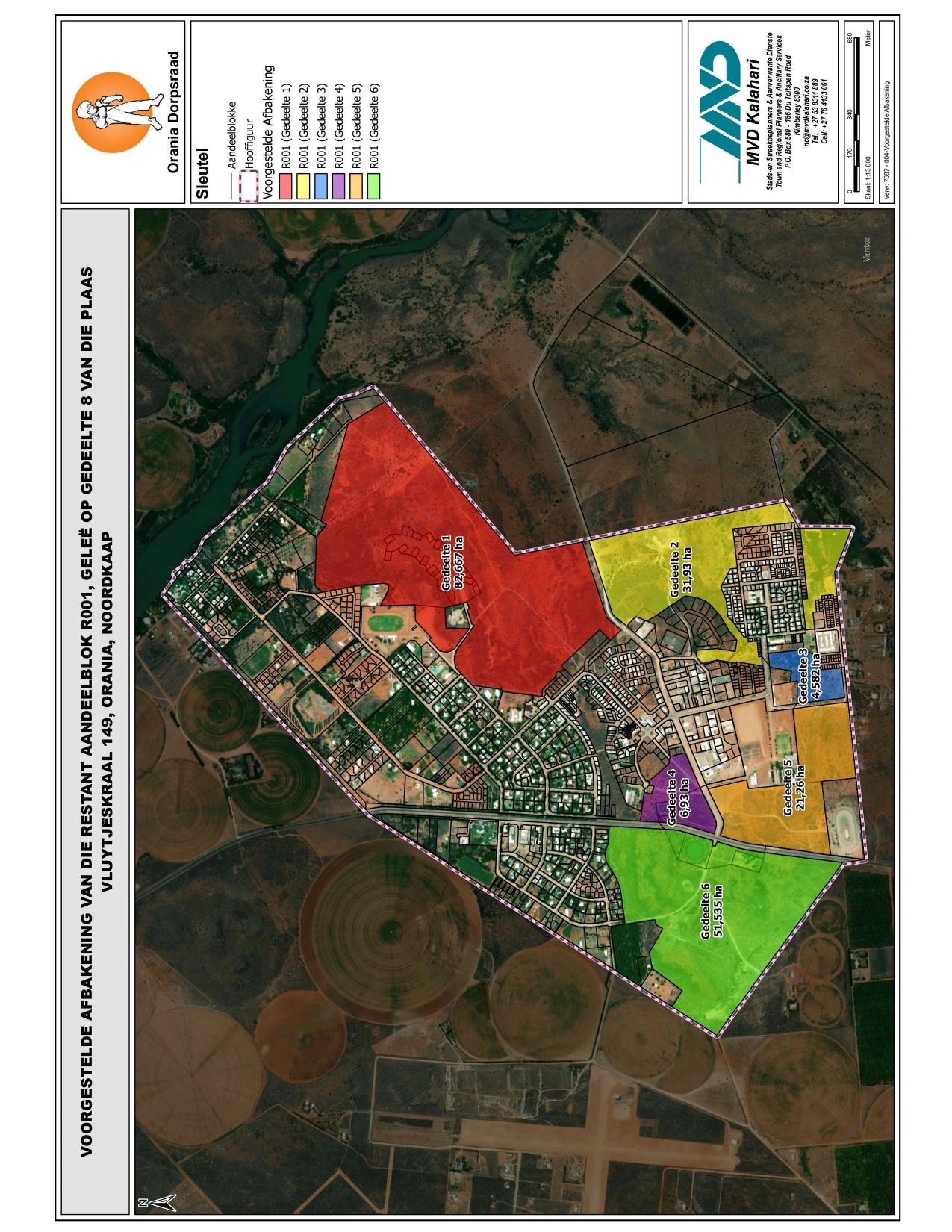Click the 'Sleutel' legend heading
Image resolution: width=952 pixels, height=1232 pixels.
202,173
